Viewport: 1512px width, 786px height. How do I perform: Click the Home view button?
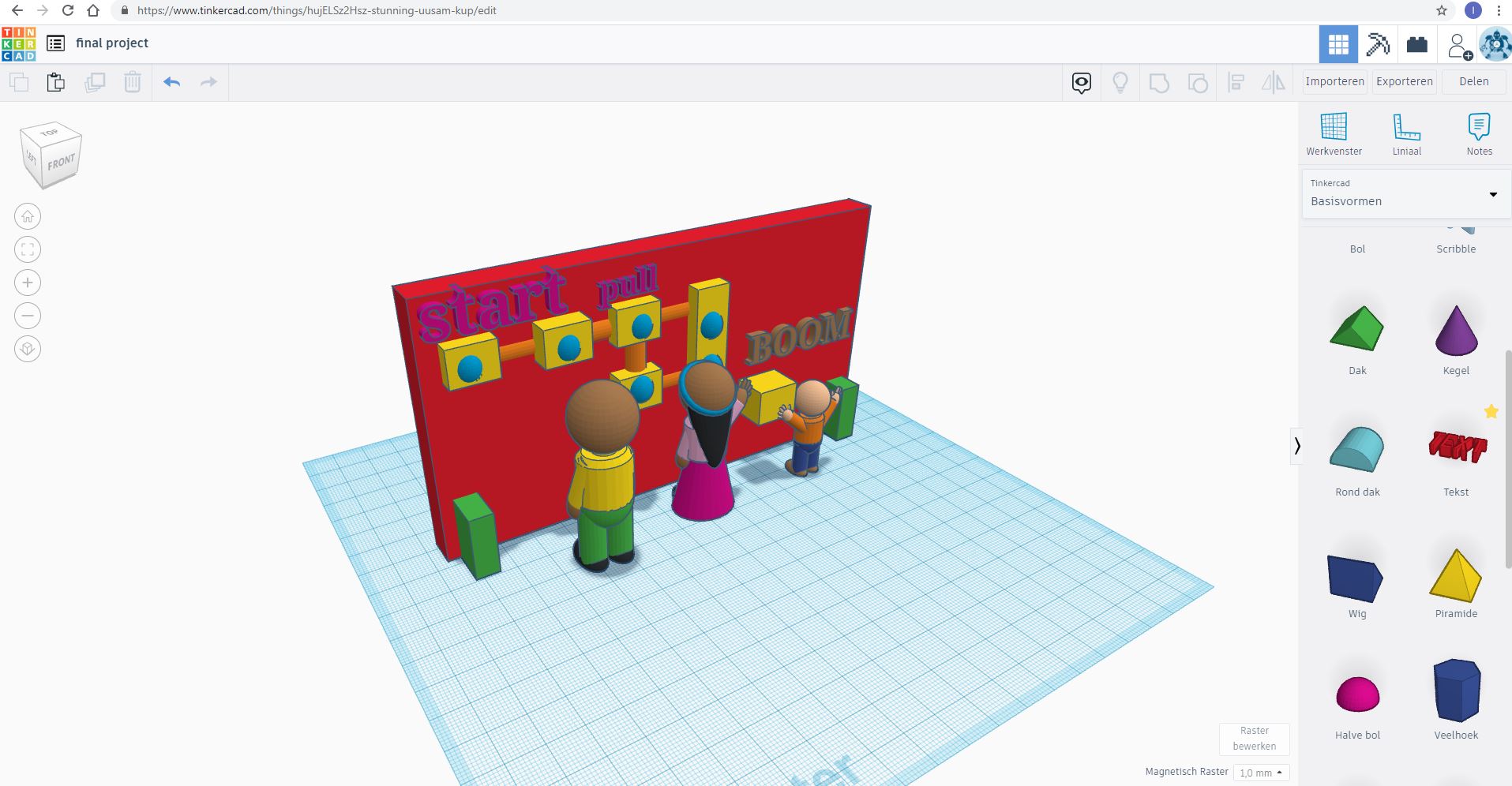tap(28, 216)
